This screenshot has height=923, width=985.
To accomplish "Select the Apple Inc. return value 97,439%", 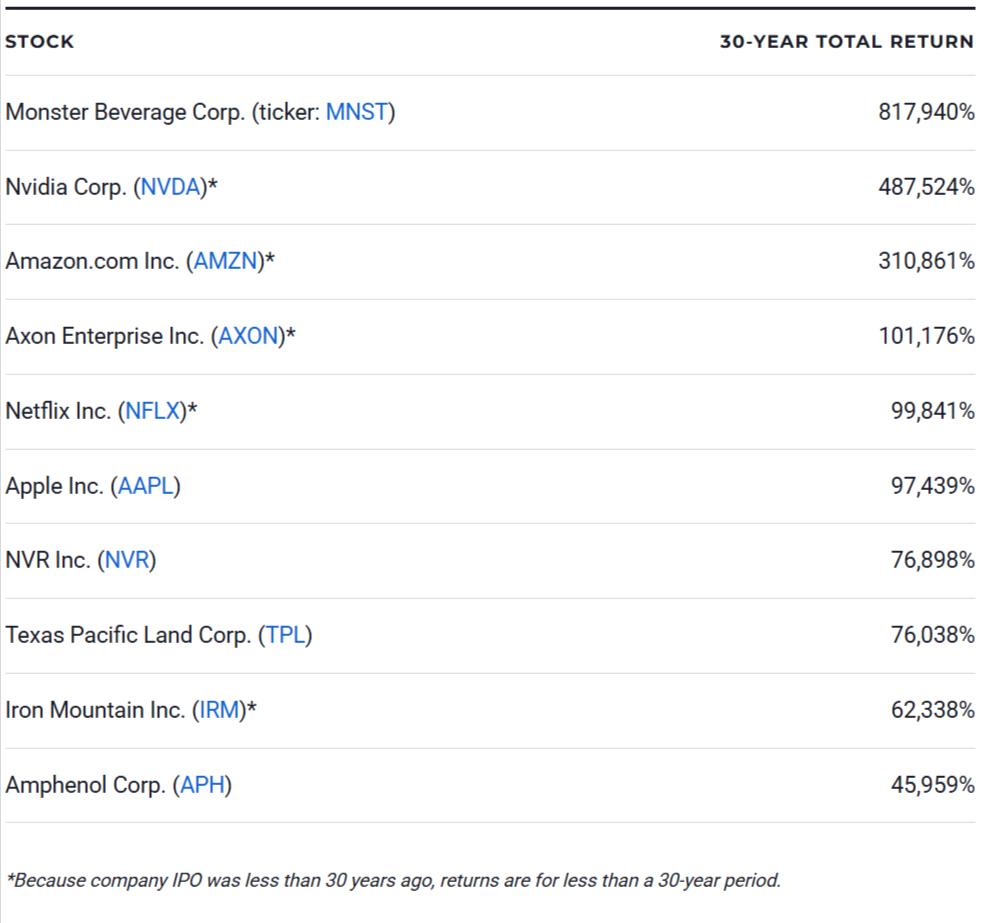I will pyautogui.click(x=931, y=486).
